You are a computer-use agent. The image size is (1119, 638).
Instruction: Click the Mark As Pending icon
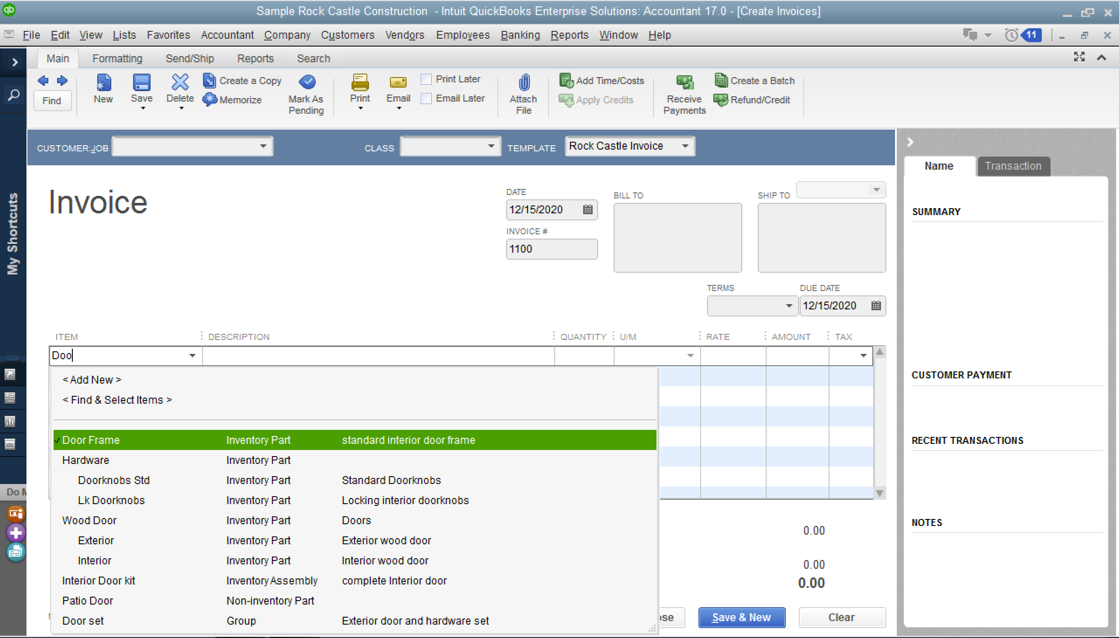click(x=306, y=83)
